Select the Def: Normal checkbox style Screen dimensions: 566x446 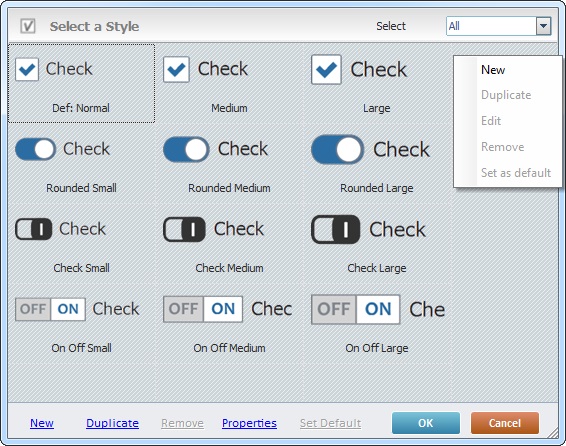tap(82, 83)
